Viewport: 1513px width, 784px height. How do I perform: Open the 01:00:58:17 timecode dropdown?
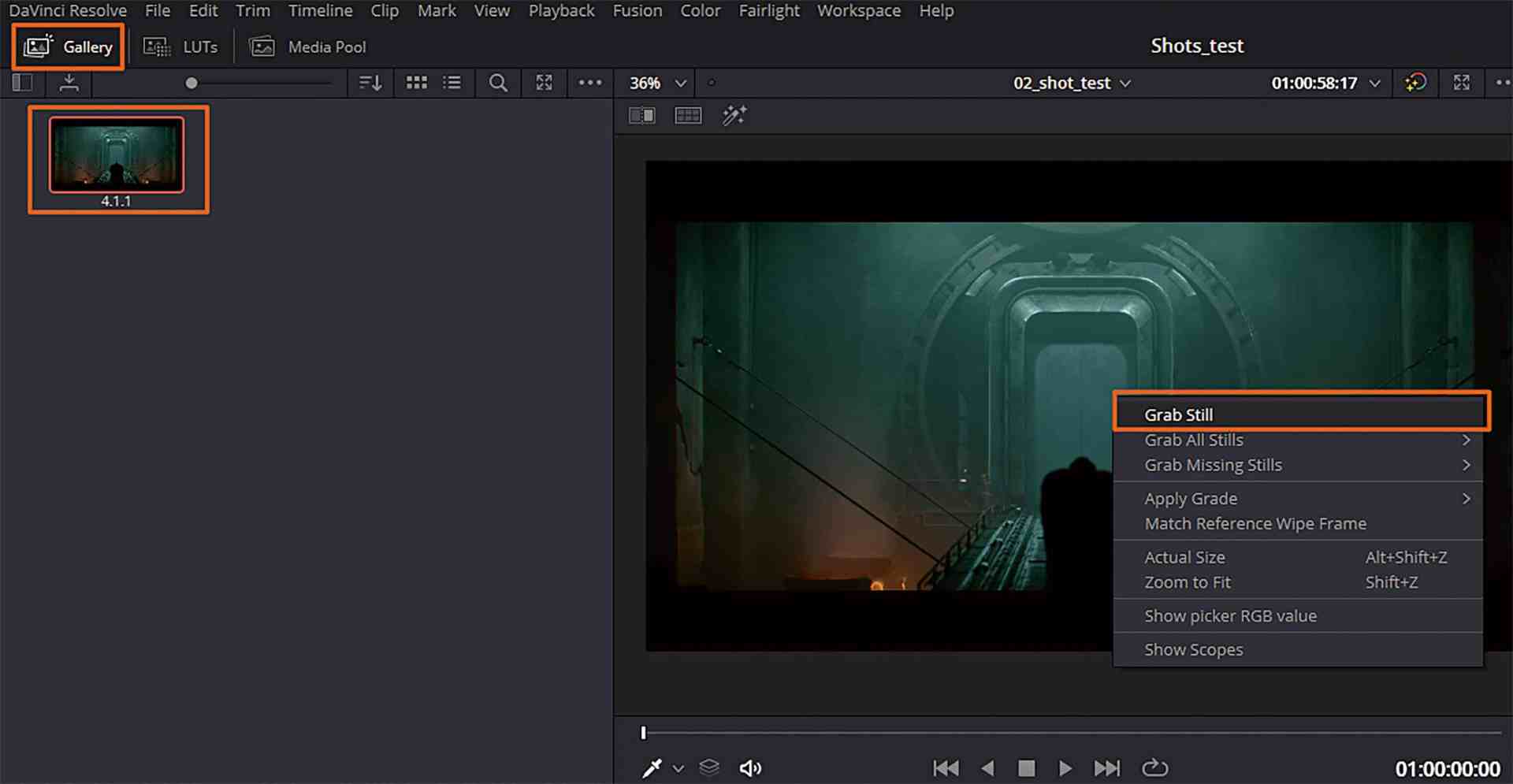[1325, 83]
